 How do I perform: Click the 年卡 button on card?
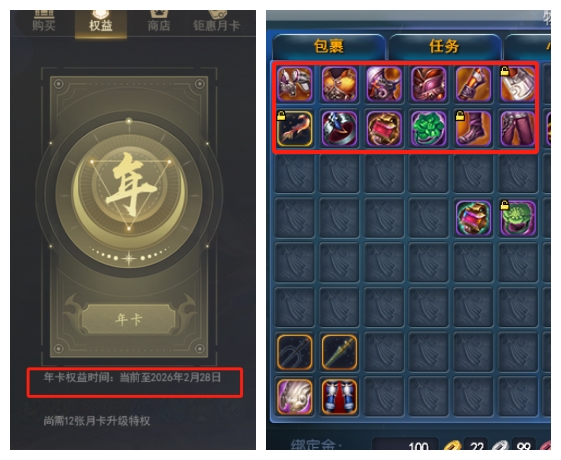[128, 319]
